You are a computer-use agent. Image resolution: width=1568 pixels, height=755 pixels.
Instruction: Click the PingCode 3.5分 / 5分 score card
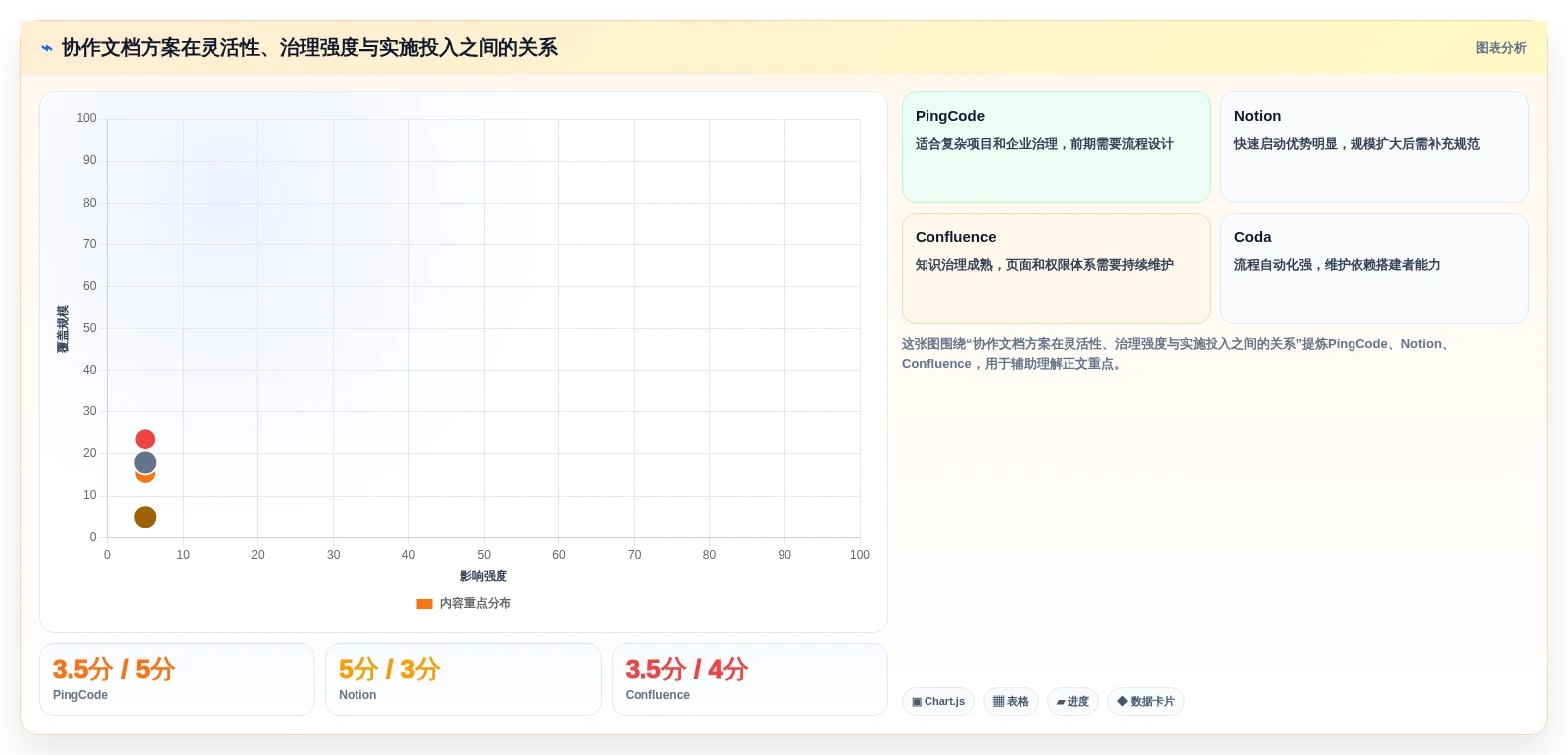click(177, 679)
